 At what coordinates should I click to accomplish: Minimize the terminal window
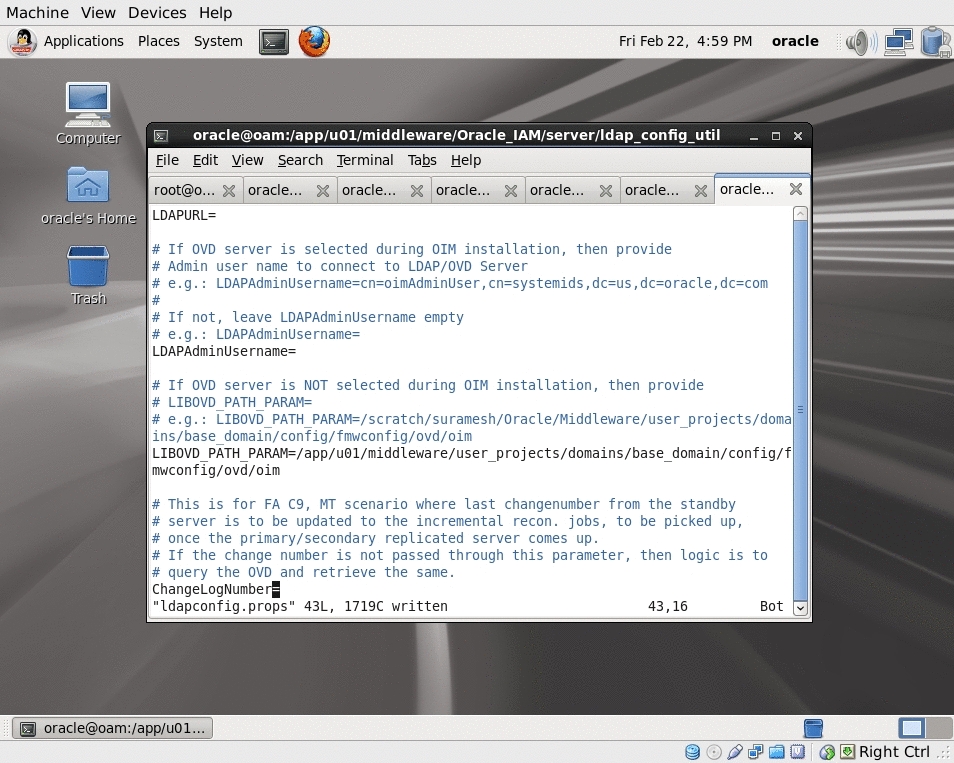(x=754, y=136)
